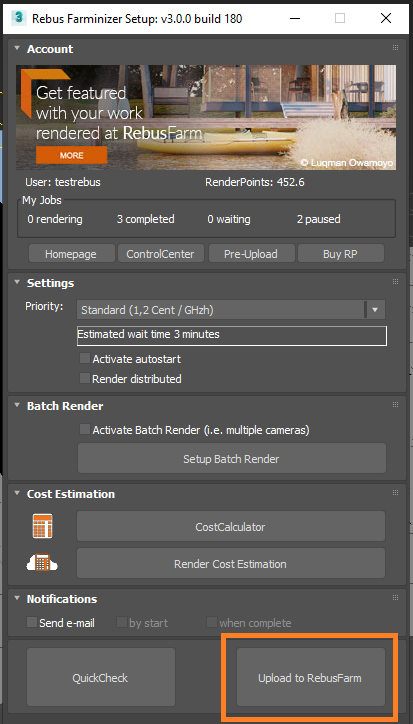Collapse the Notifications rollout

[17, 598]
